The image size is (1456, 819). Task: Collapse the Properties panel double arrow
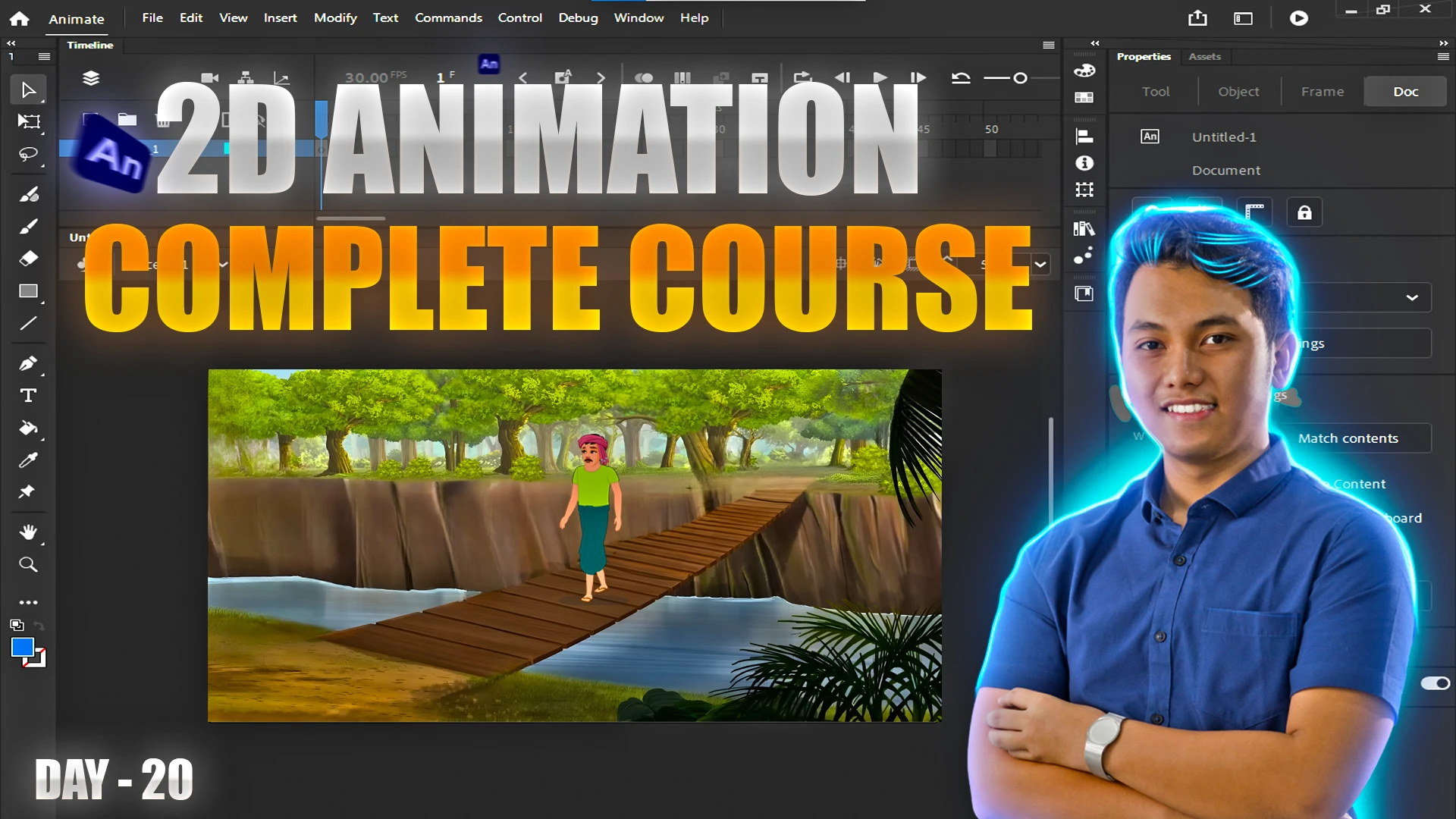coord(1443,43)
